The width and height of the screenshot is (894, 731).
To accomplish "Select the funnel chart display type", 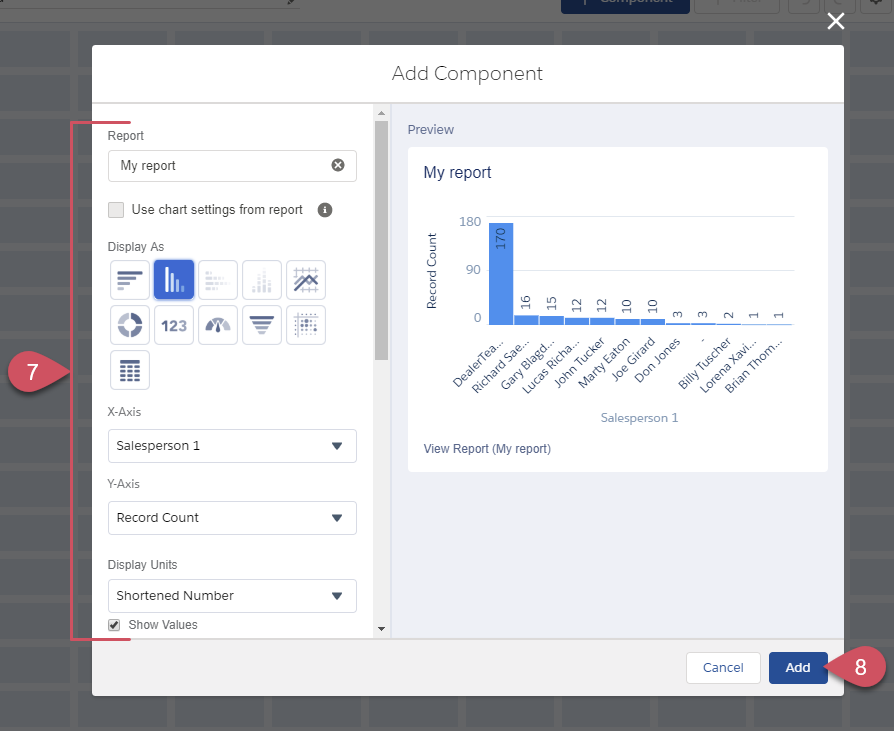I will point(262,325).
